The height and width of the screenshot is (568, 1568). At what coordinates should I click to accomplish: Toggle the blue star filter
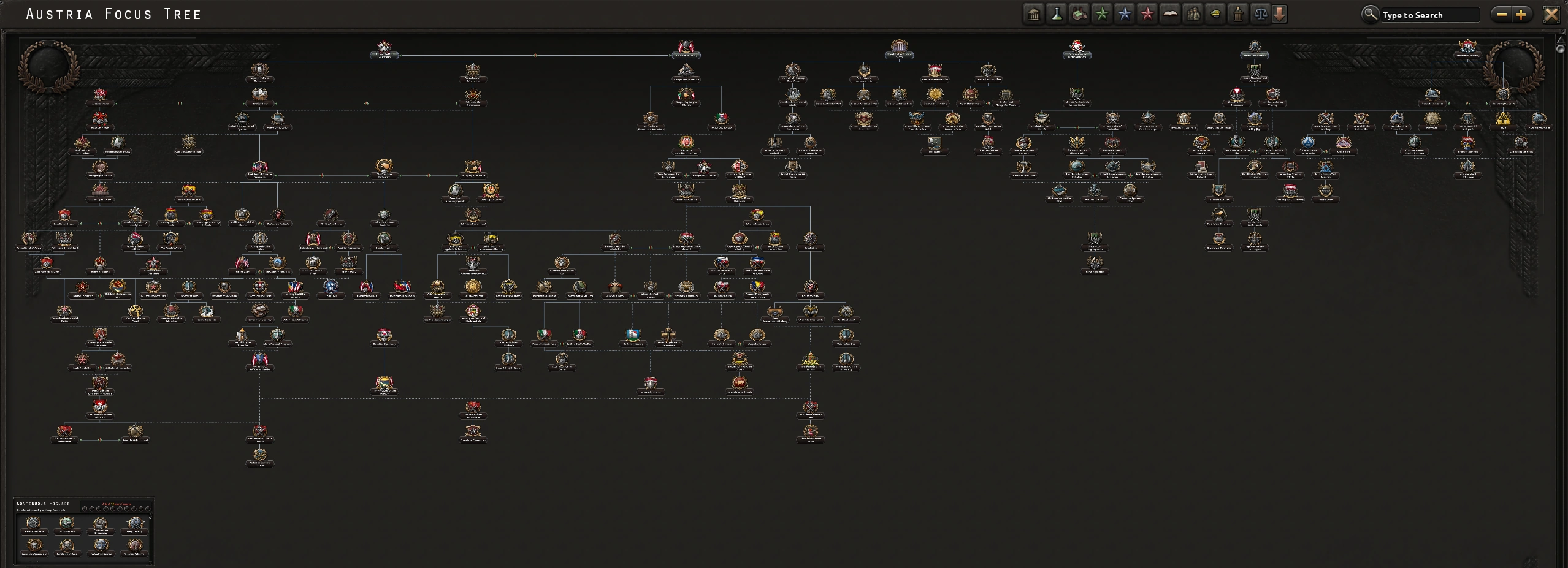(x=1125, y=14)
